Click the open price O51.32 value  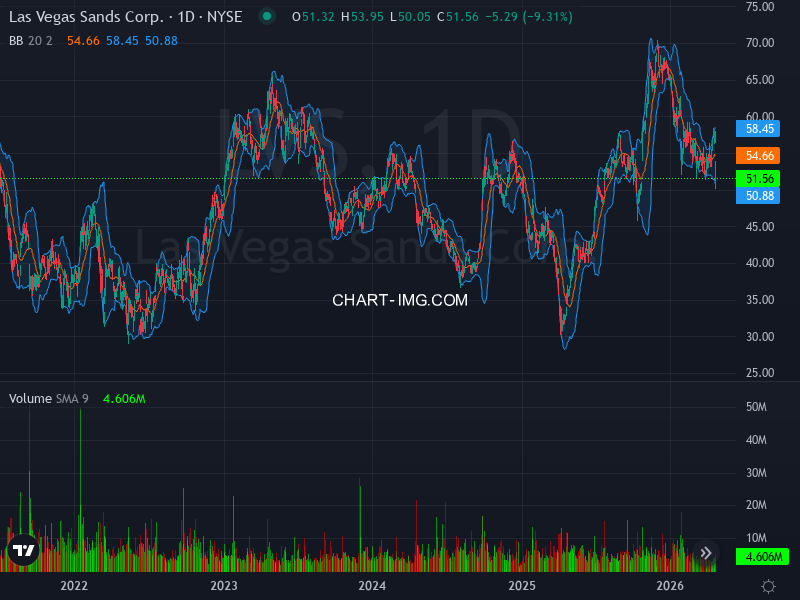313,17
